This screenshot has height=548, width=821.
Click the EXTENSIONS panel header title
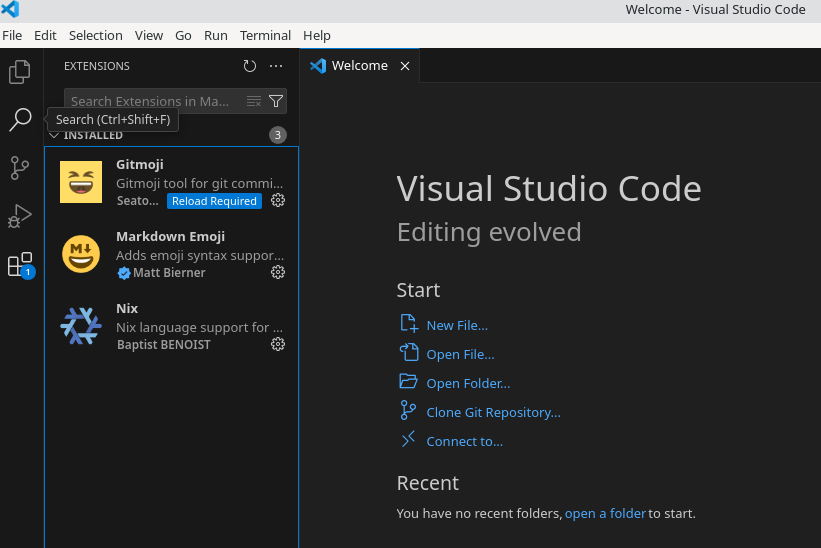[97, 66]
